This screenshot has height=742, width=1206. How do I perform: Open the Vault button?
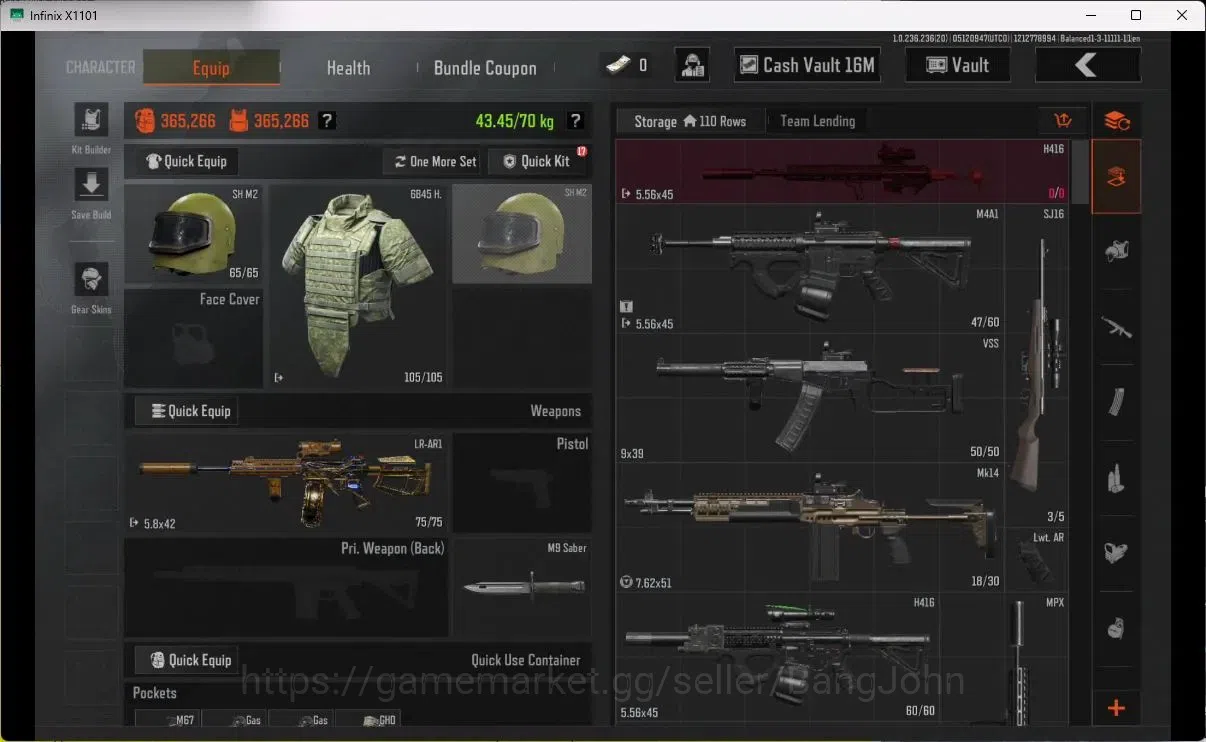click(957, 65)
